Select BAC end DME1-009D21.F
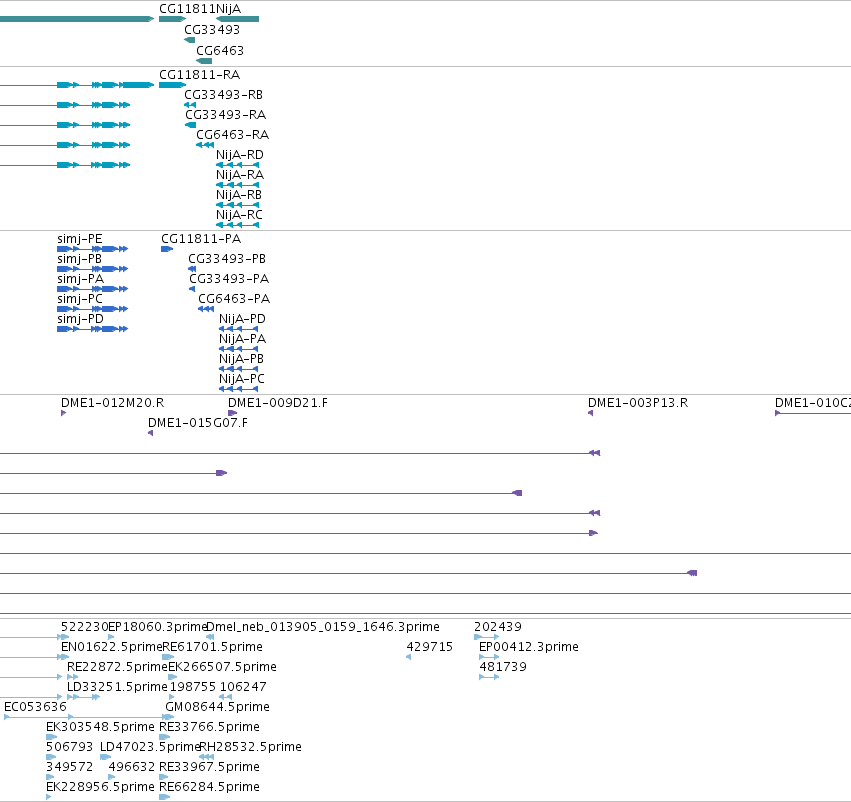 click(x=277, y=403)
